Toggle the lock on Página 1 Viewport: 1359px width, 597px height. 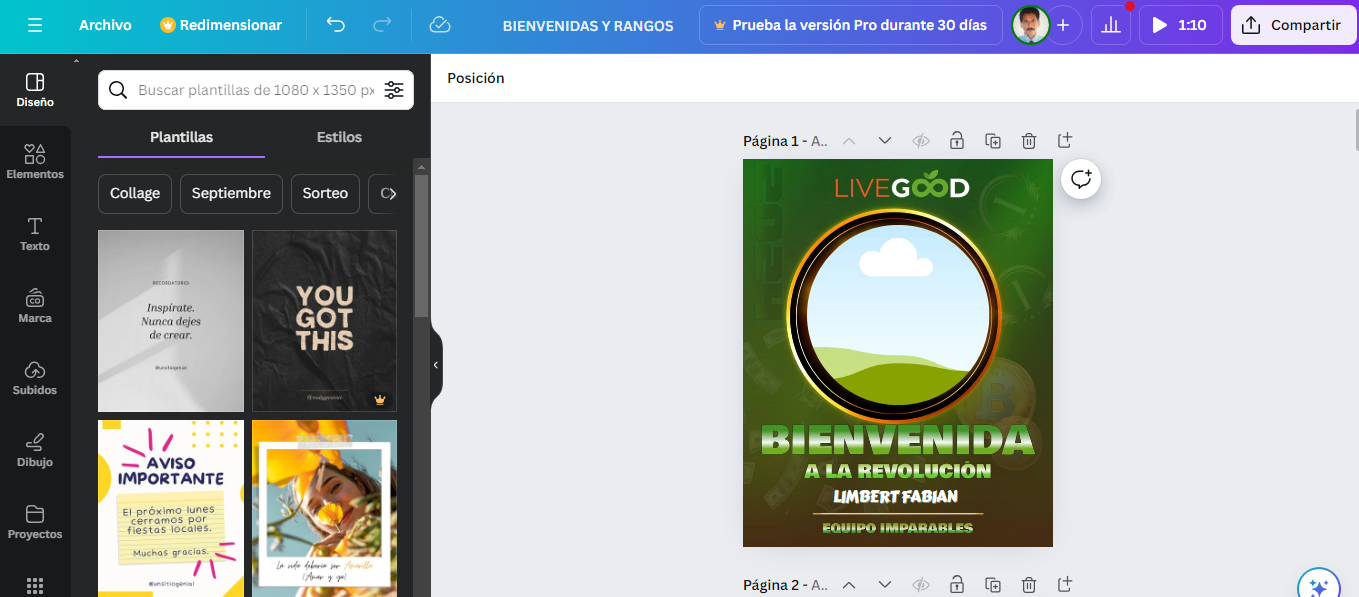(x=957, y=141)
